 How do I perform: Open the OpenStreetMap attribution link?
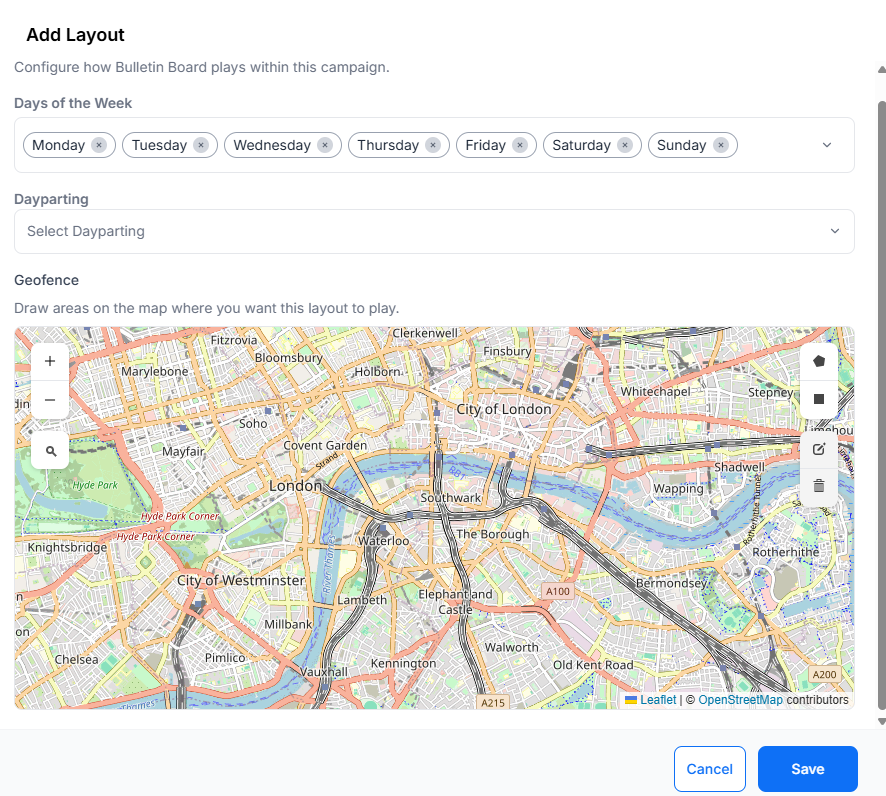(740, 700)
